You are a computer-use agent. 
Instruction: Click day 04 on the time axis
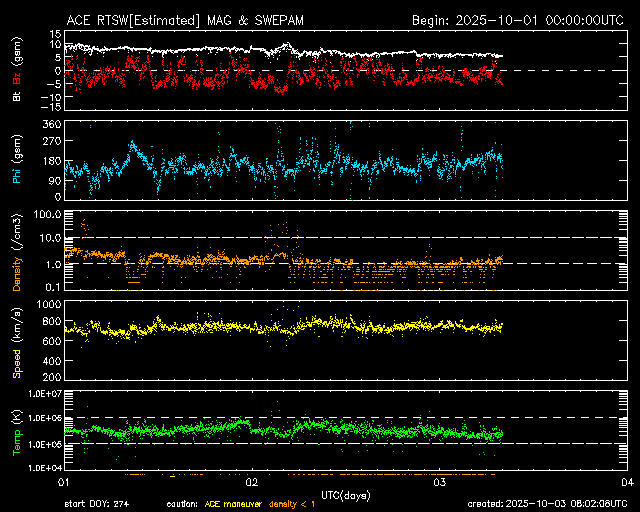(x=626, y=482)
